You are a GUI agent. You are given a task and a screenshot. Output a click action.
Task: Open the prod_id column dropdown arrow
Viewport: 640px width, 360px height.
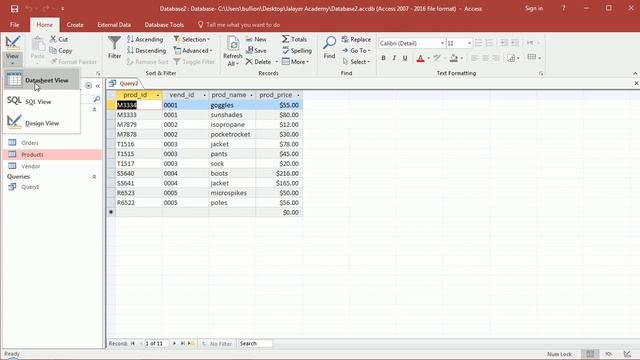(158, 95)
